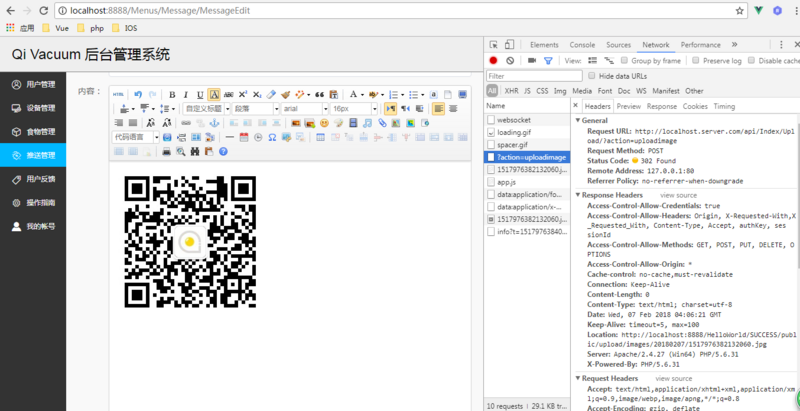Attach a file with paperclip icon
The height and width of the screenshot is (411, 800).
tap(382, 123)
